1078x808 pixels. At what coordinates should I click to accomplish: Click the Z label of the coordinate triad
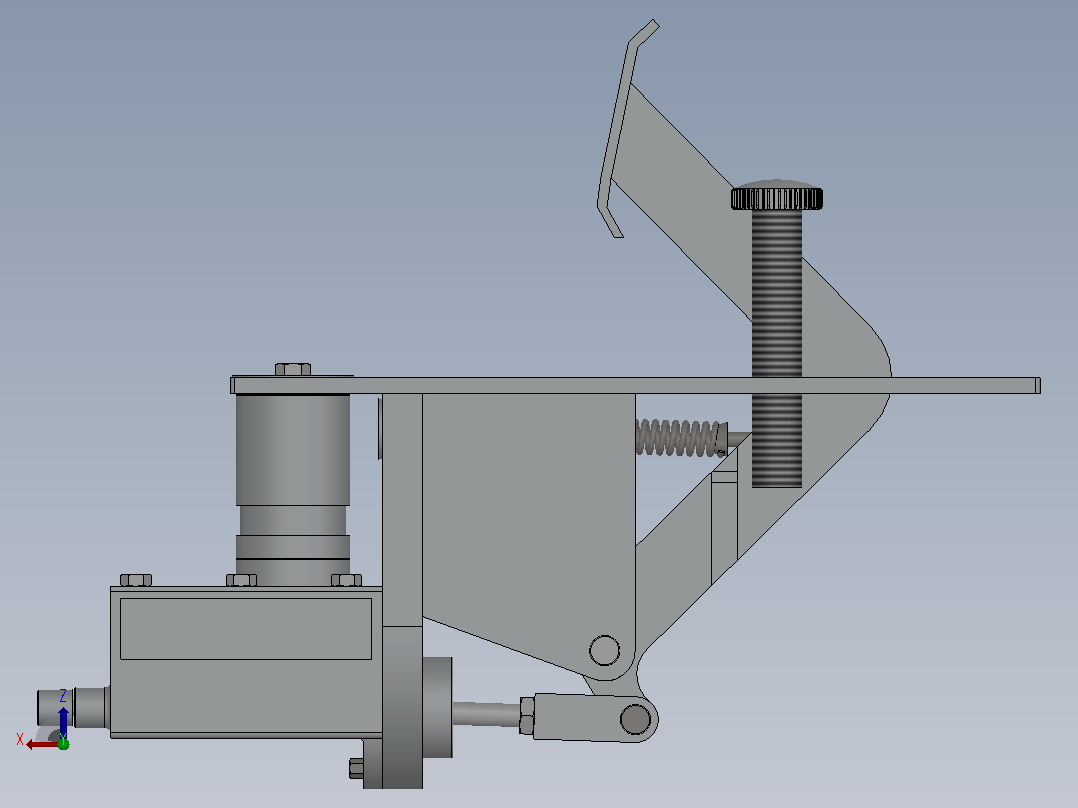click(63, 695)
